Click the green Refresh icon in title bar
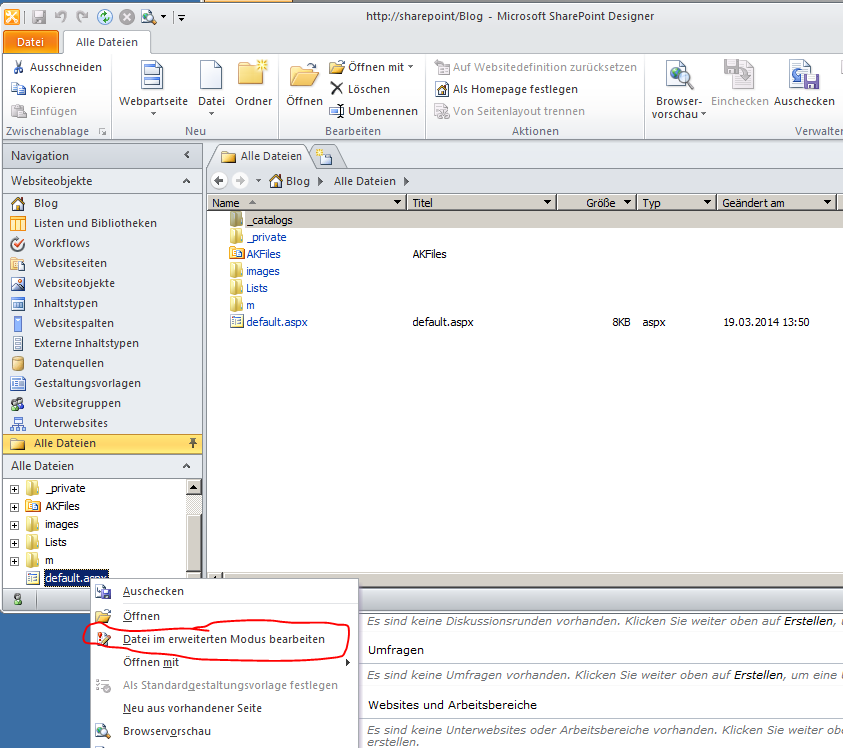 104,17
